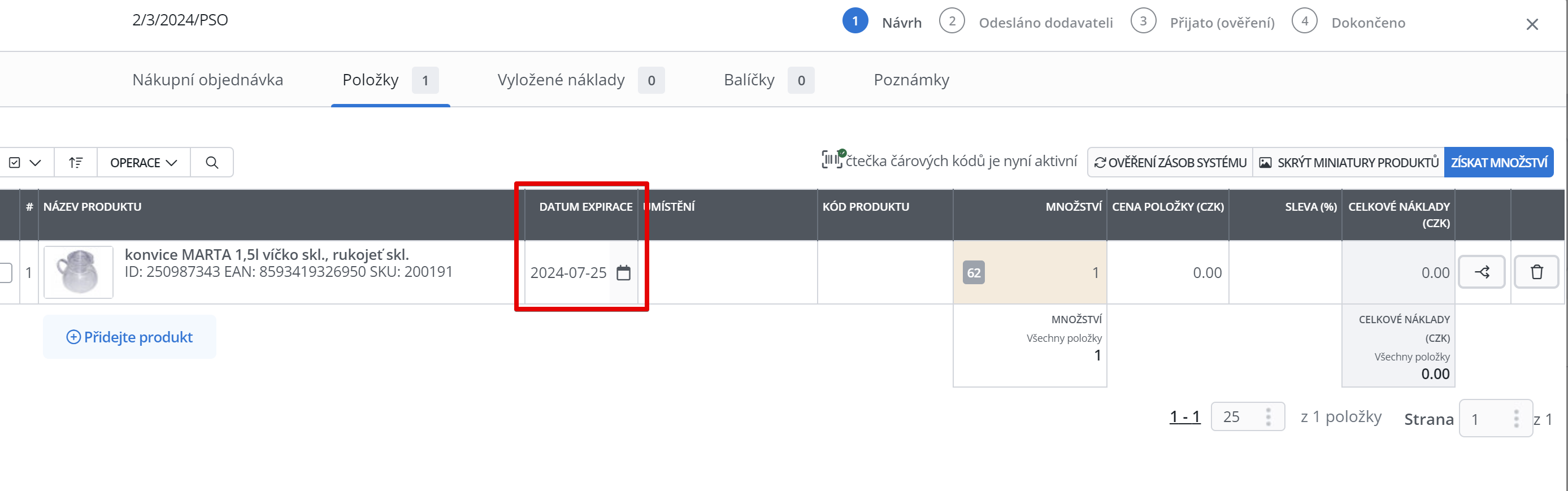The width and height of the screenshot is (1568, 491).
Task: Click the step 1 Návrh stage
Action: click(x=882, y=22)
